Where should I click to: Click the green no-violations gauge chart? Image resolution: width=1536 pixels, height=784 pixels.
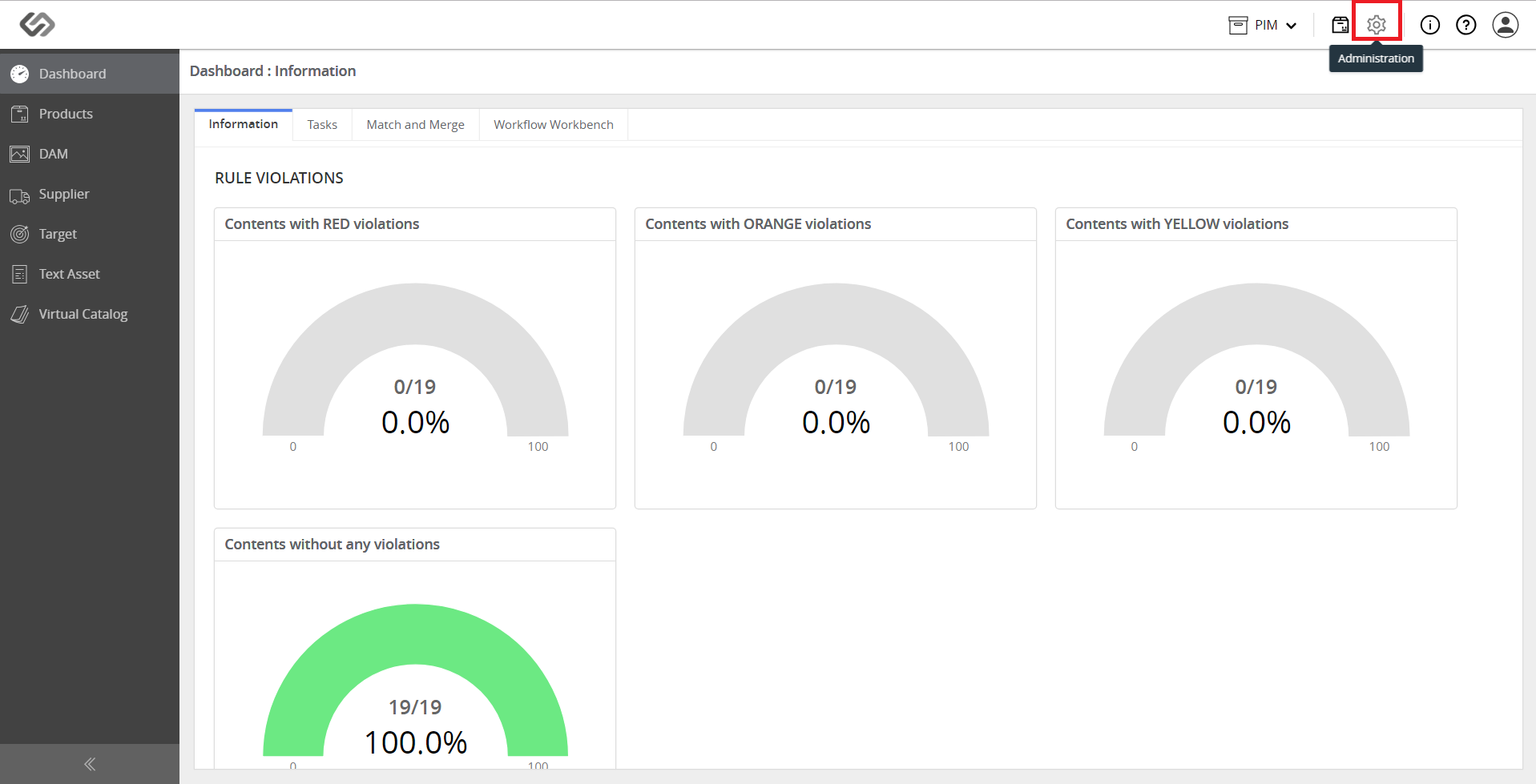415,680
